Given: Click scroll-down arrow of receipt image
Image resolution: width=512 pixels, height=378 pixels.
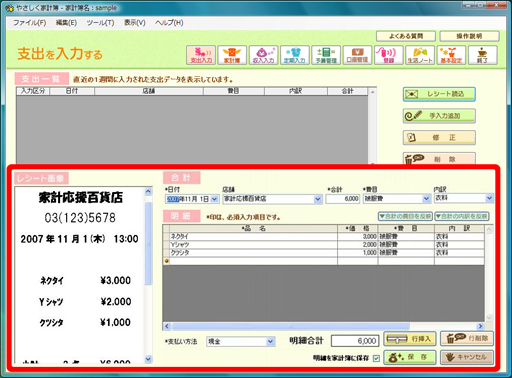Looking at the screenshot, I should (148, 359).
